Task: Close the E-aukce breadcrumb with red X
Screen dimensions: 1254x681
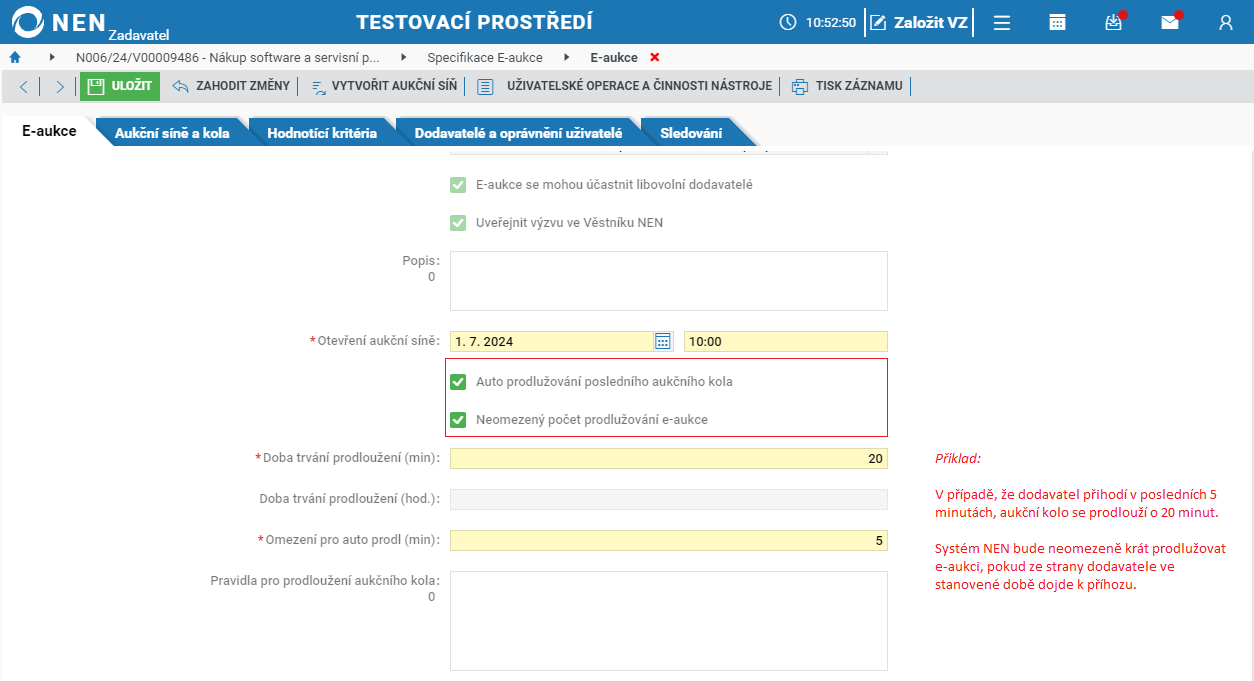Action: tap(655, 57)
